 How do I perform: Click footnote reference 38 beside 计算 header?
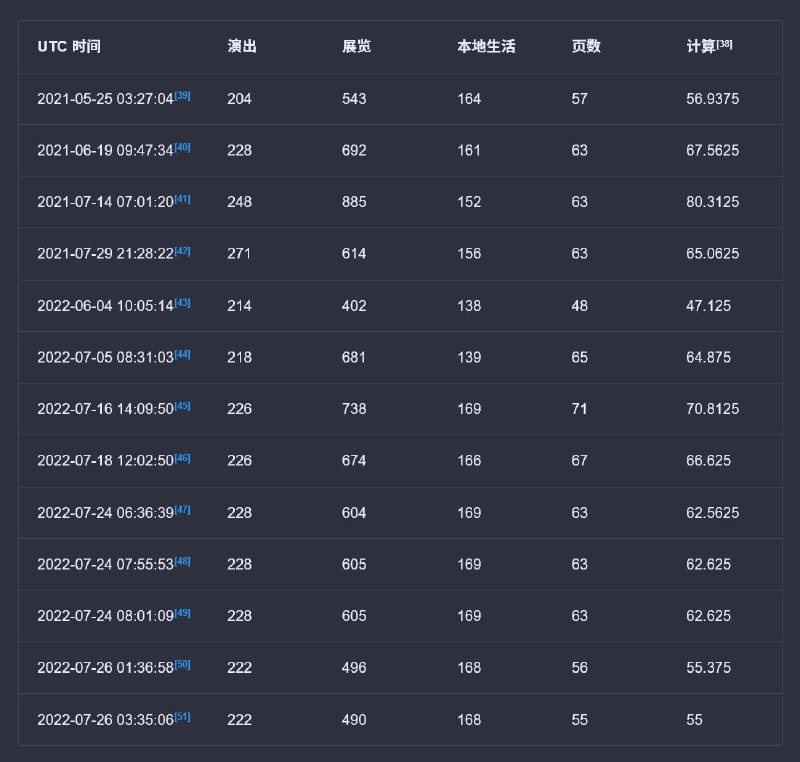pos(725,43)
